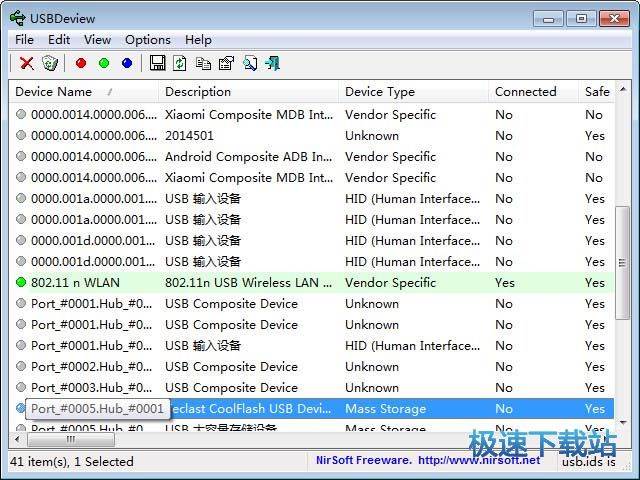Open the properties toolbar icon
640x480 pixels.
(226, 63)
